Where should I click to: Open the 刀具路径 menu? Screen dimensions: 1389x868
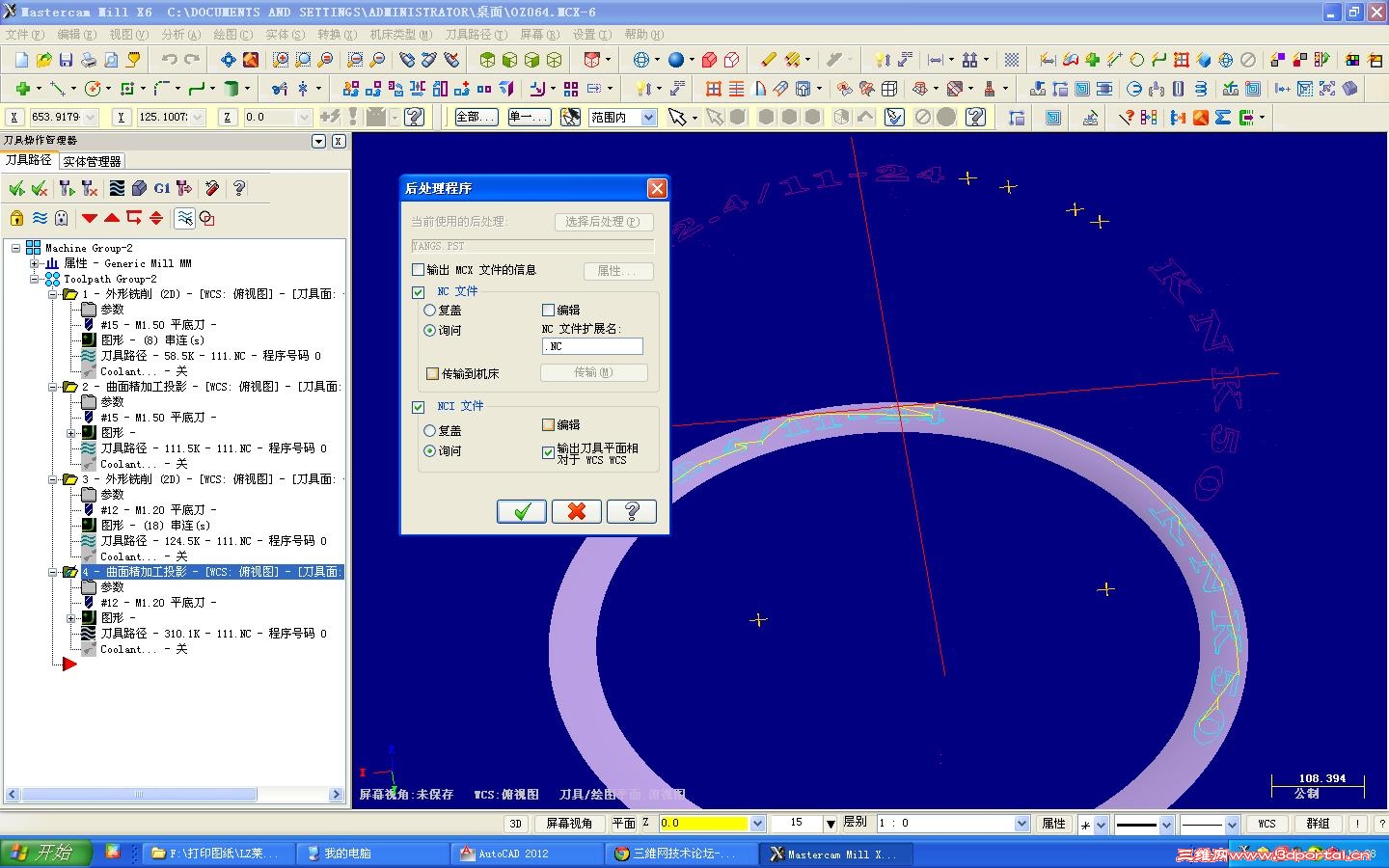coord(476,35)
